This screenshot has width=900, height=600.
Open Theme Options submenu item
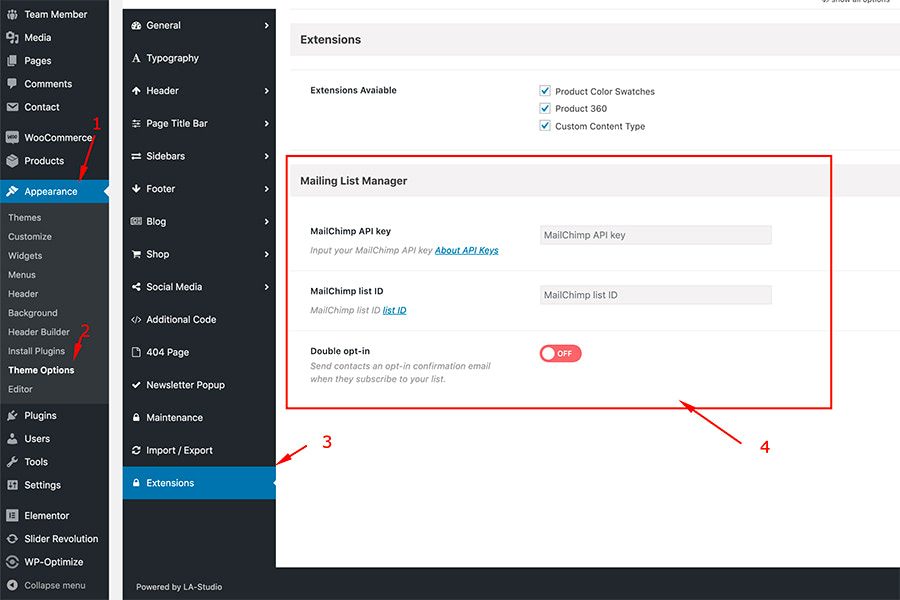point(41,370)
